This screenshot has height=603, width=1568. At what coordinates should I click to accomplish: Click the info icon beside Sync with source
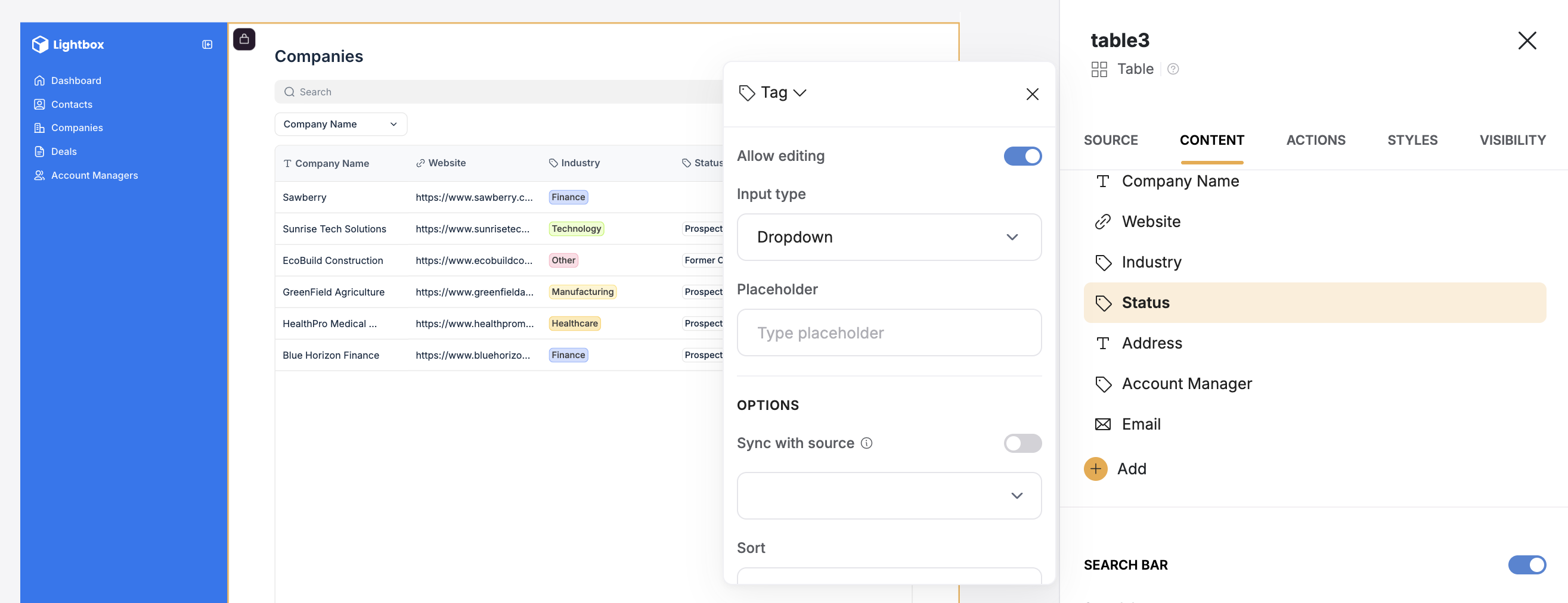[867, 443]
